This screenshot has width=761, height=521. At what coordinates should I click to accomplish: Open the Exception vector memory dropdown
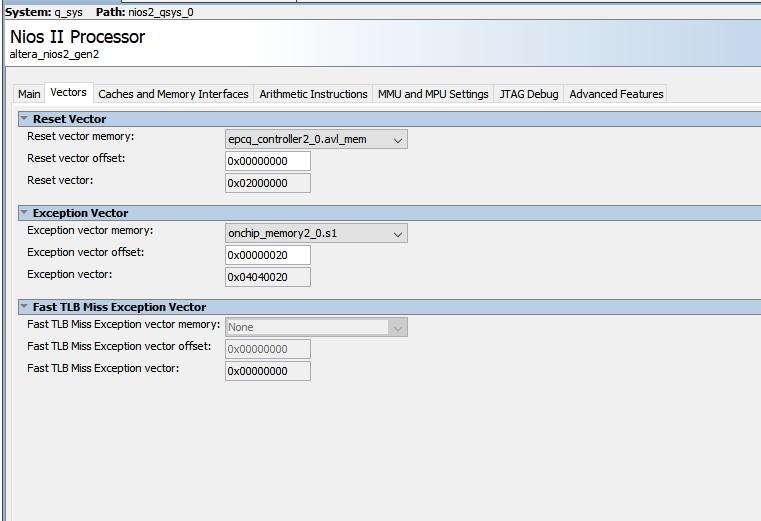click(316, 233)
